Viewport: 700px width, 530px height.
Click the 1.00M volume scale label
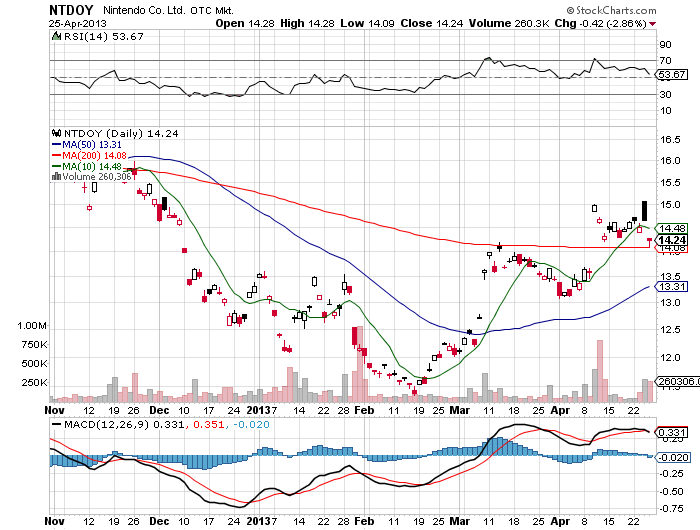(32, 326)
